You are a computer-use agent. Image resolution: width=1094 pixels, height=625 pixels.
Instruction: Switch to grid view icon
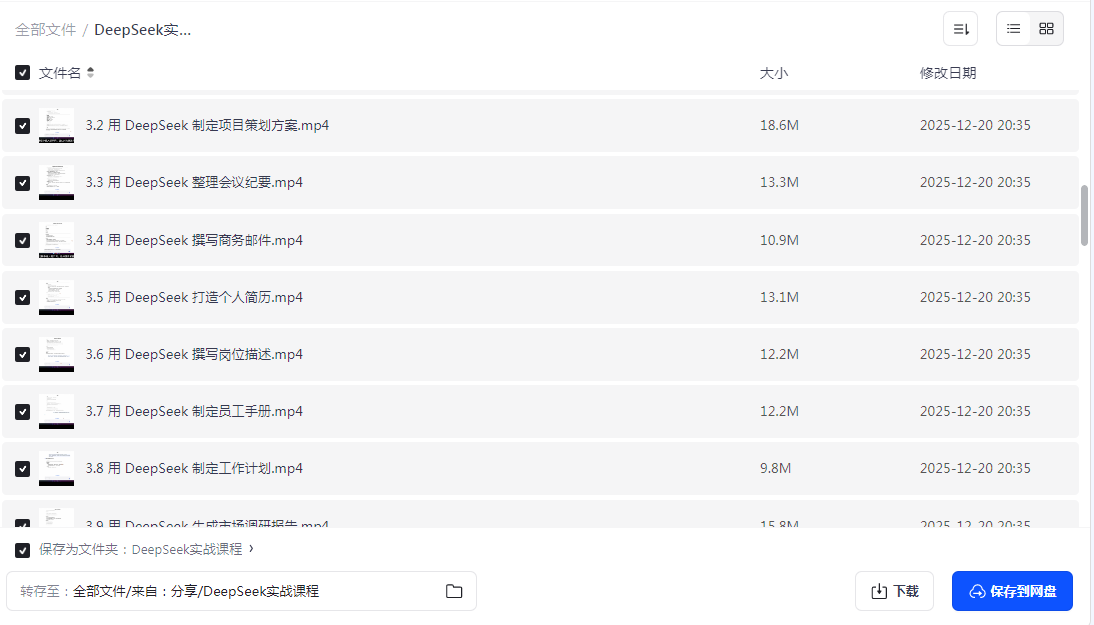[1046, 29]
